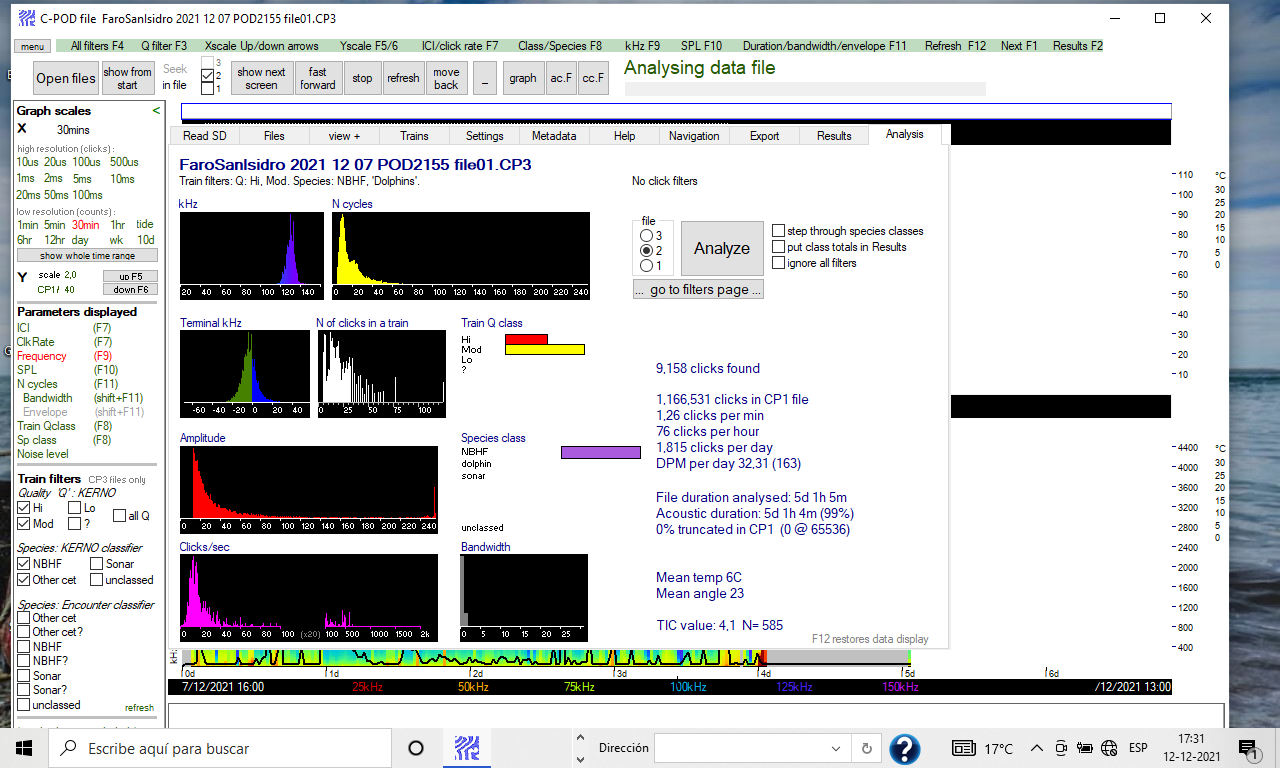Switch to the Settings tab
This screenshot has height=768, width=1280.
tap(484, 136)
